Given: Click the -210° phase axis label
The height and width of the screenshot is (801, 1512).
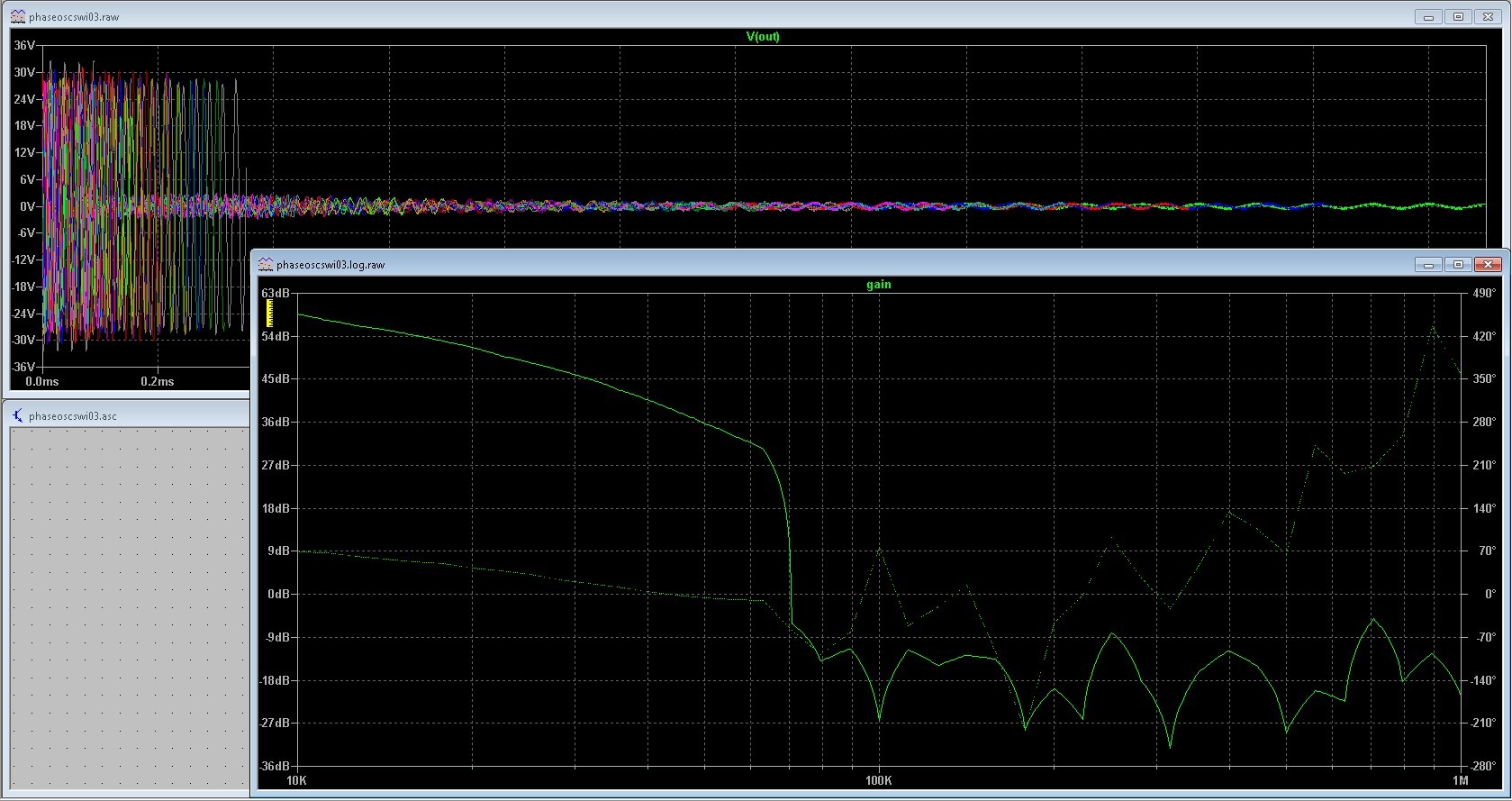Looking at the screenshot, I should [x=1482, y=723].
